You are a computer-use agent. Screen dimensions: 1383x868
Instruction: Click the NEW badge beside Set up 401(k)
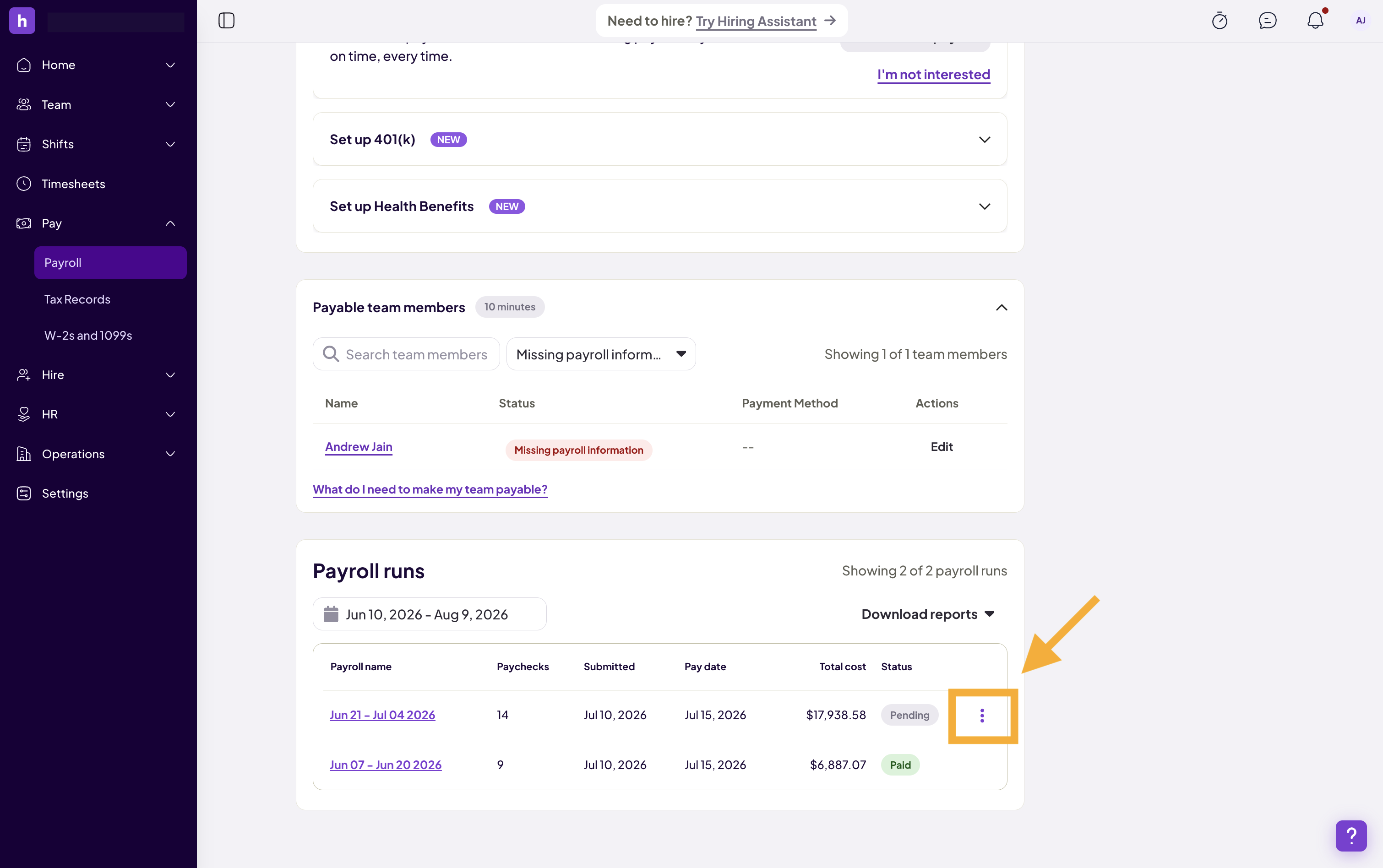[x=448, y=140]
